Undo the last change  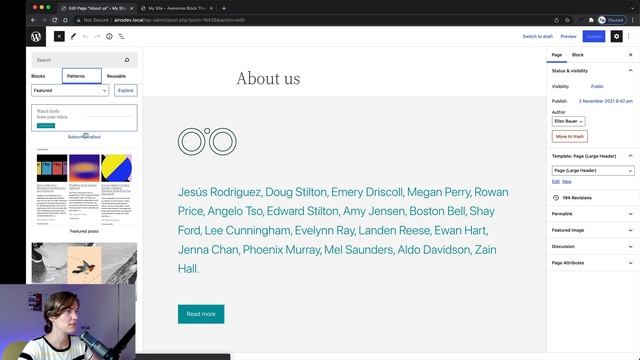[85, 36]
